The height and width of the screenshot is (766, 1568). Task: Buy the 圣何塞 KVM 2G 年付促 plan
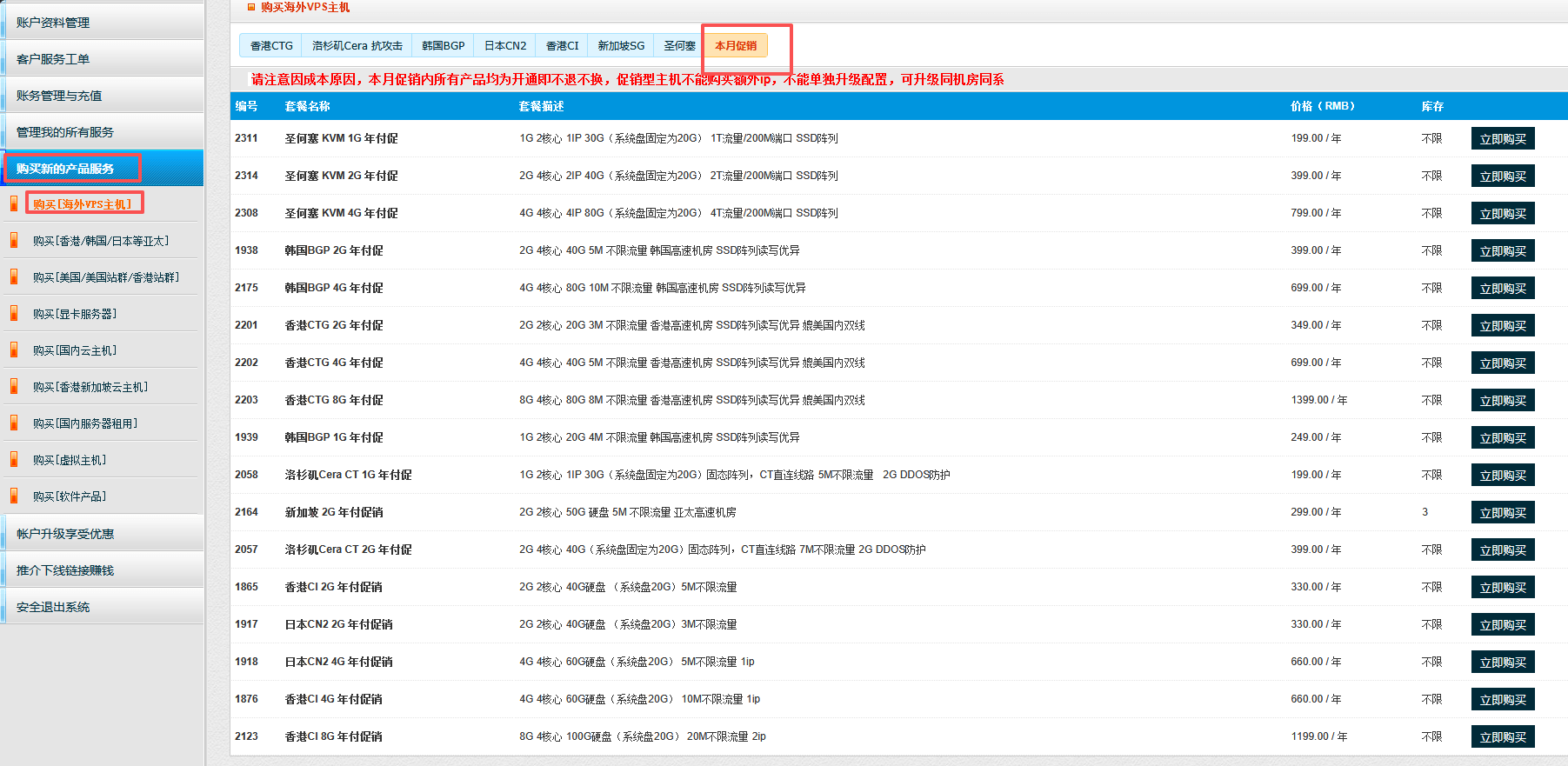pyautogui.click(x=1503, y=177)
